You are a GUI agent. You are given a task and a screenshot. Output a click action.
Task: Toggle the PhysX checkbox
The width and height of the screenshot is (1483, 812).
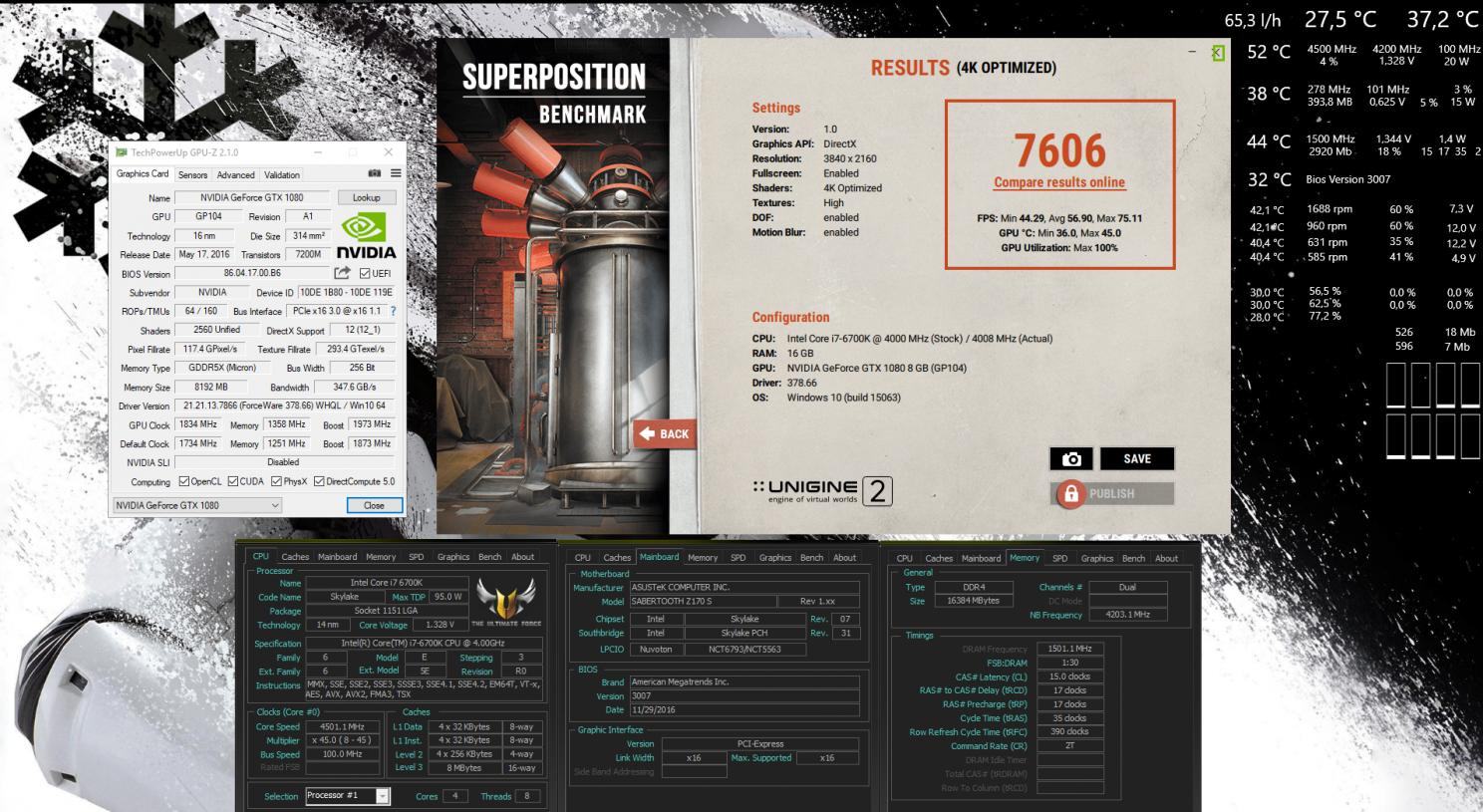tap(277, 481)
